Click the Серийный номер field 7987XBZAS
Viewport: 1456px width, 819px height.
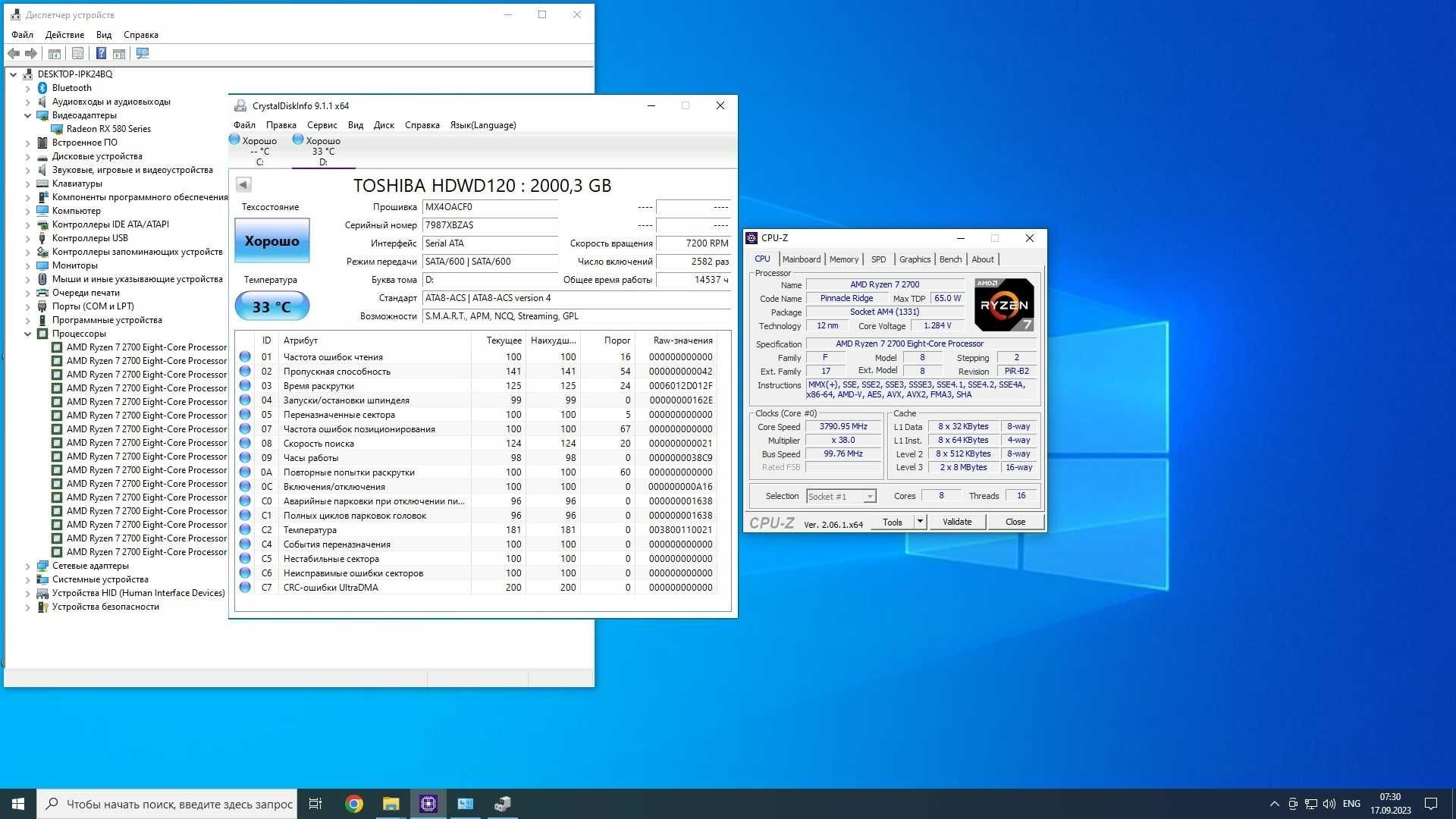pyautogui.click(x=490, y=225)
